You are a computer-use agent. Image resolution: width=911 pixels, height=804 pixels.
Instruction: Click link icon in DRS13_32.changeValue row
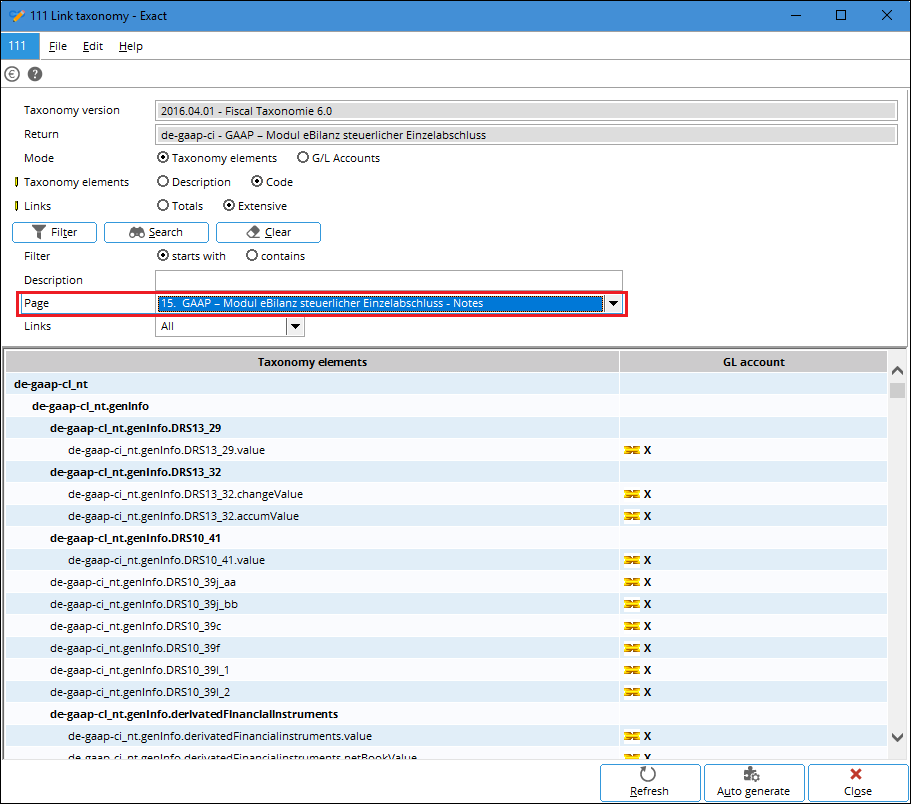(x=632, y=494)
